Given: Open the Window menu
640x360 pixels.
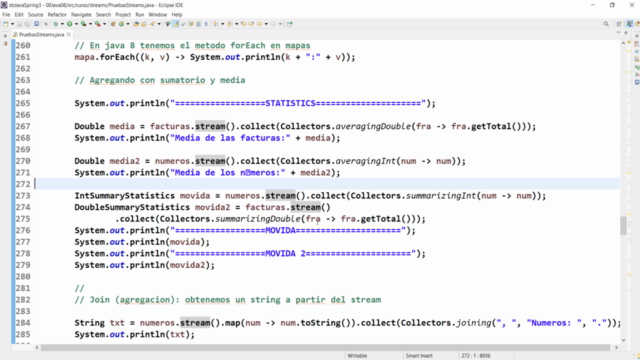Looking at the screenshot, I should pyautogui.click(x=158, y=15).
